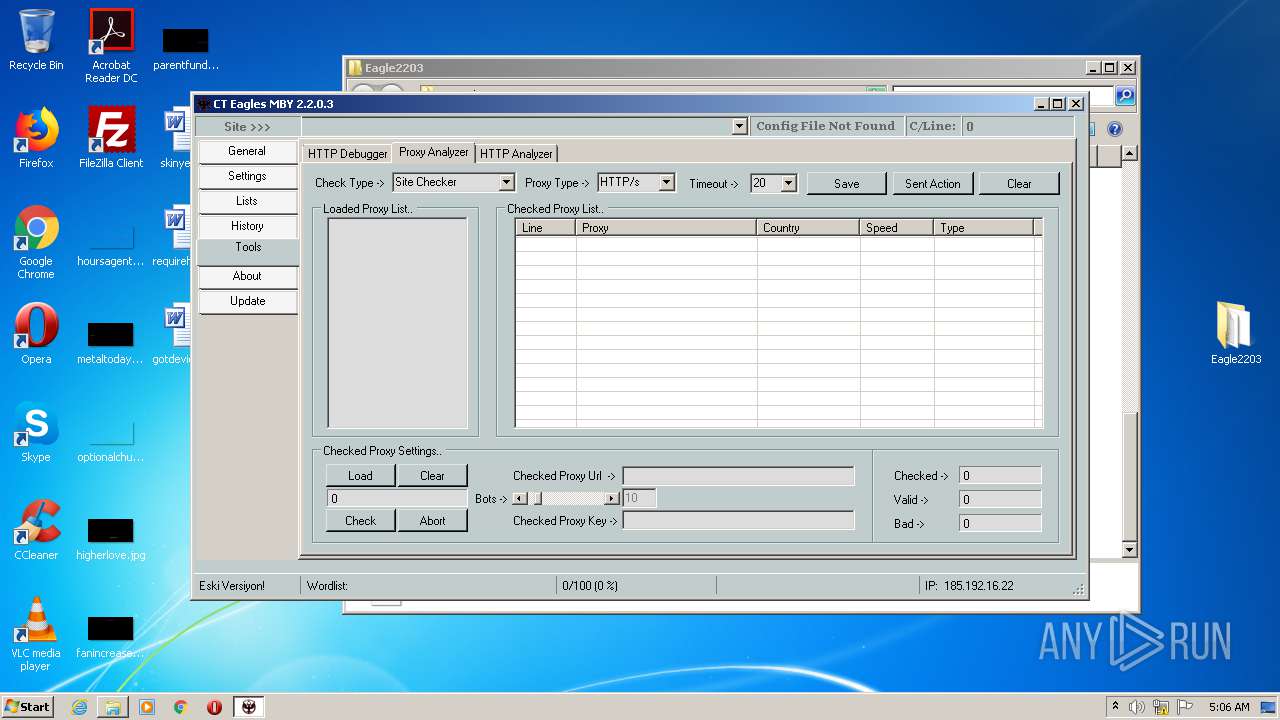Select the parentfund desktop file
The height and width of the screenshot is (720, 1280).
click(x=186, y=48)
